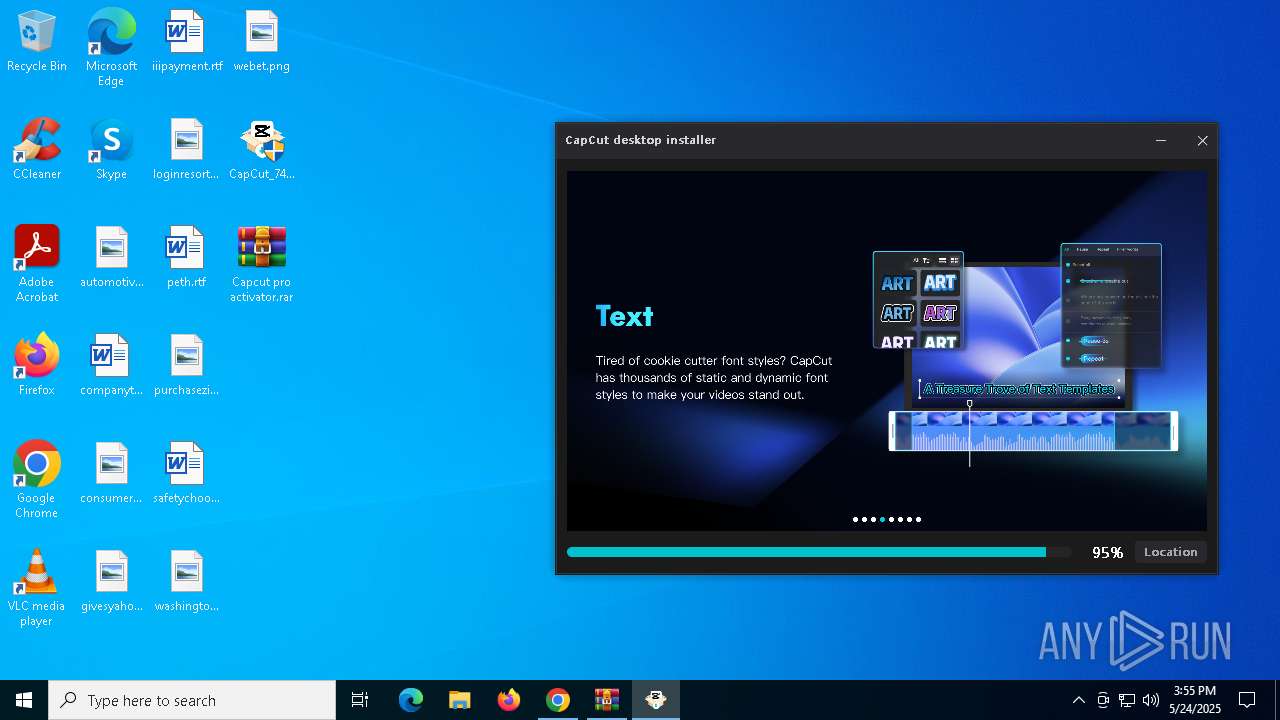Open File Explorer from the taskbar
The image size is (1280, 720).
point(460,700)
